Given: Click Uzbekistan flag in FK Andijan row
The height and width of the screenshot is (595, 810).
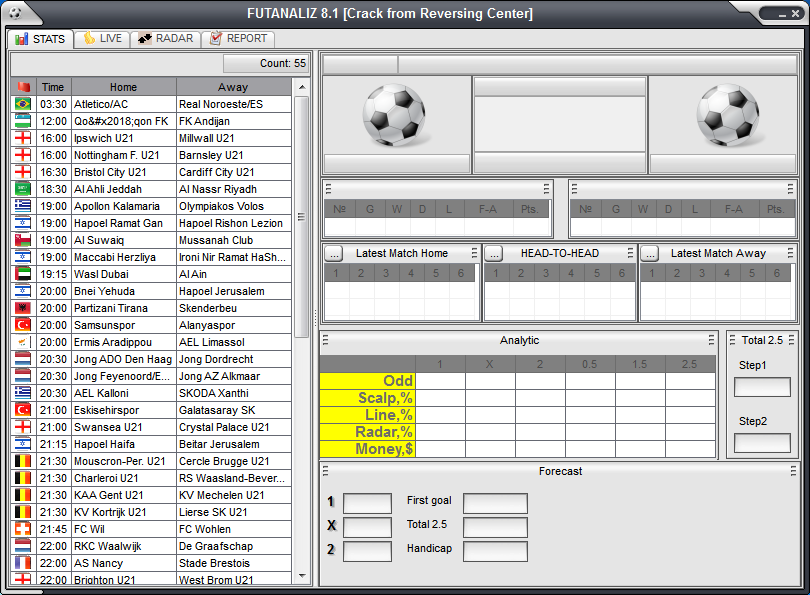Looking at the screenshot, I should click(x=23, y=121).
